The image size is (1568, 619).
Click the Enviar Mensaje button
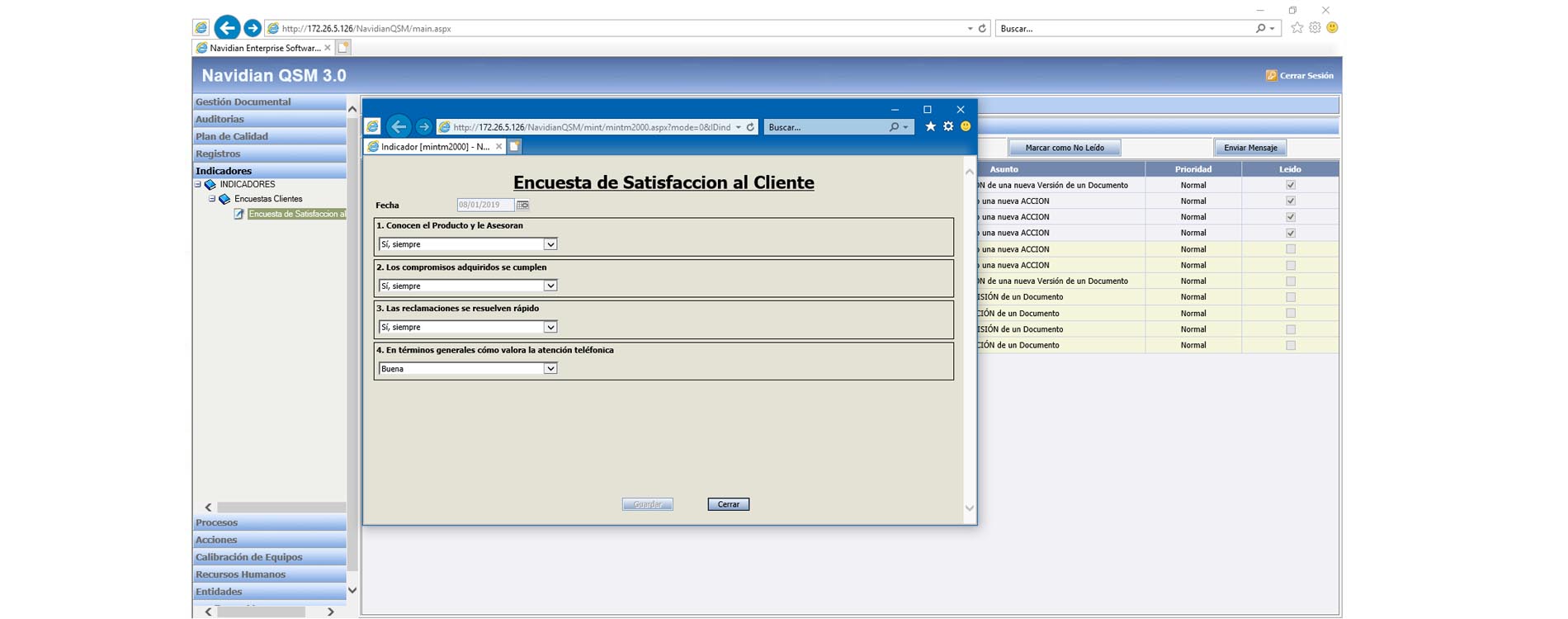[x=1249, y=148]
